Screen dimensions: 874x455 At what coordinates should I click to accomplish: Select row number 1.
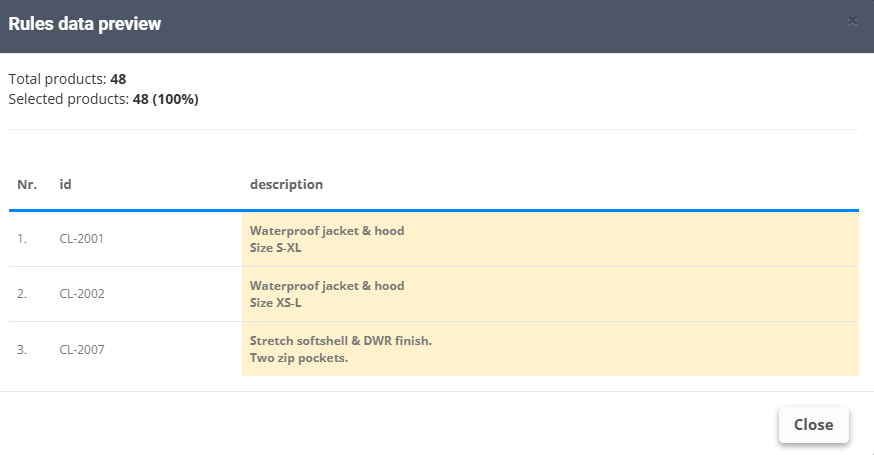pyautogui.click(x=22, y=239)
